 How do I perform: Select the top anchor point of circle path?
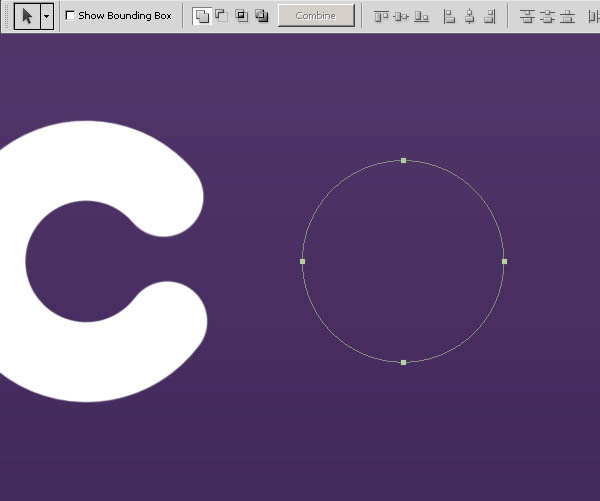(x=403, y=160)
